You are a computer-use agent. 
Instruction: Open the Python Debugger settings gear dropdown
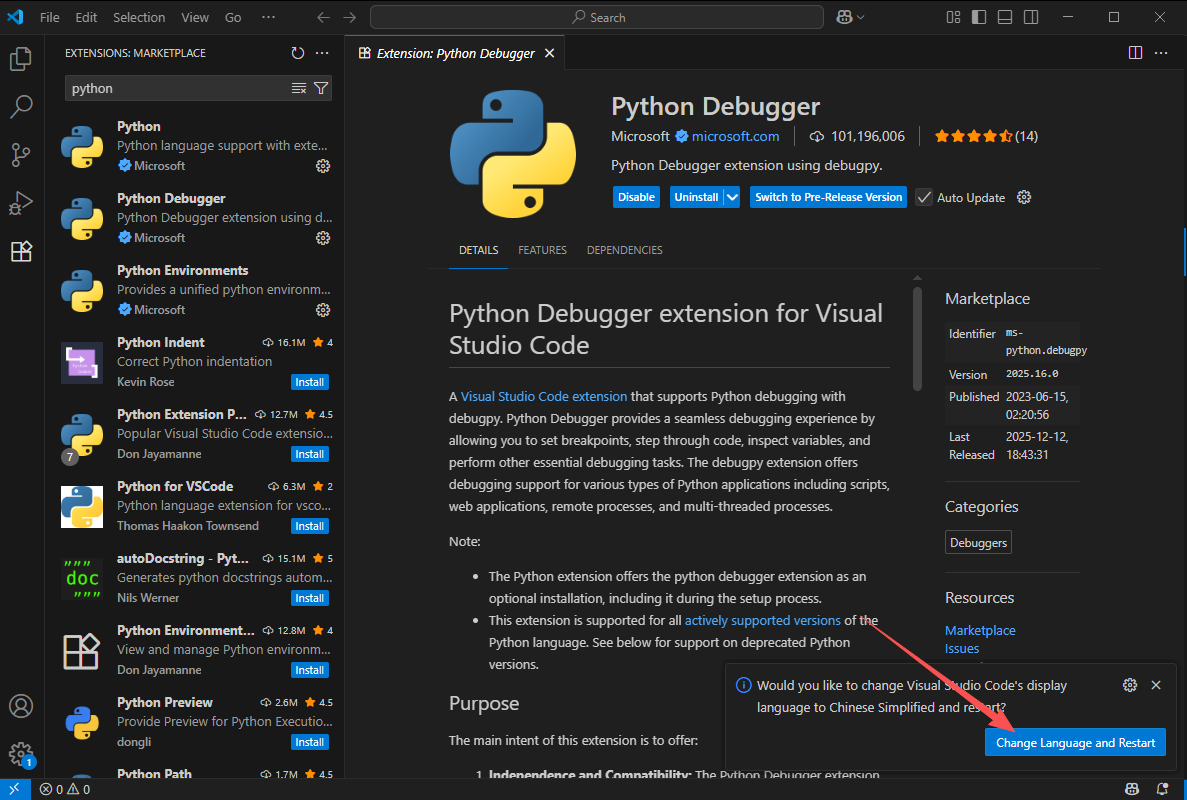1024,197
